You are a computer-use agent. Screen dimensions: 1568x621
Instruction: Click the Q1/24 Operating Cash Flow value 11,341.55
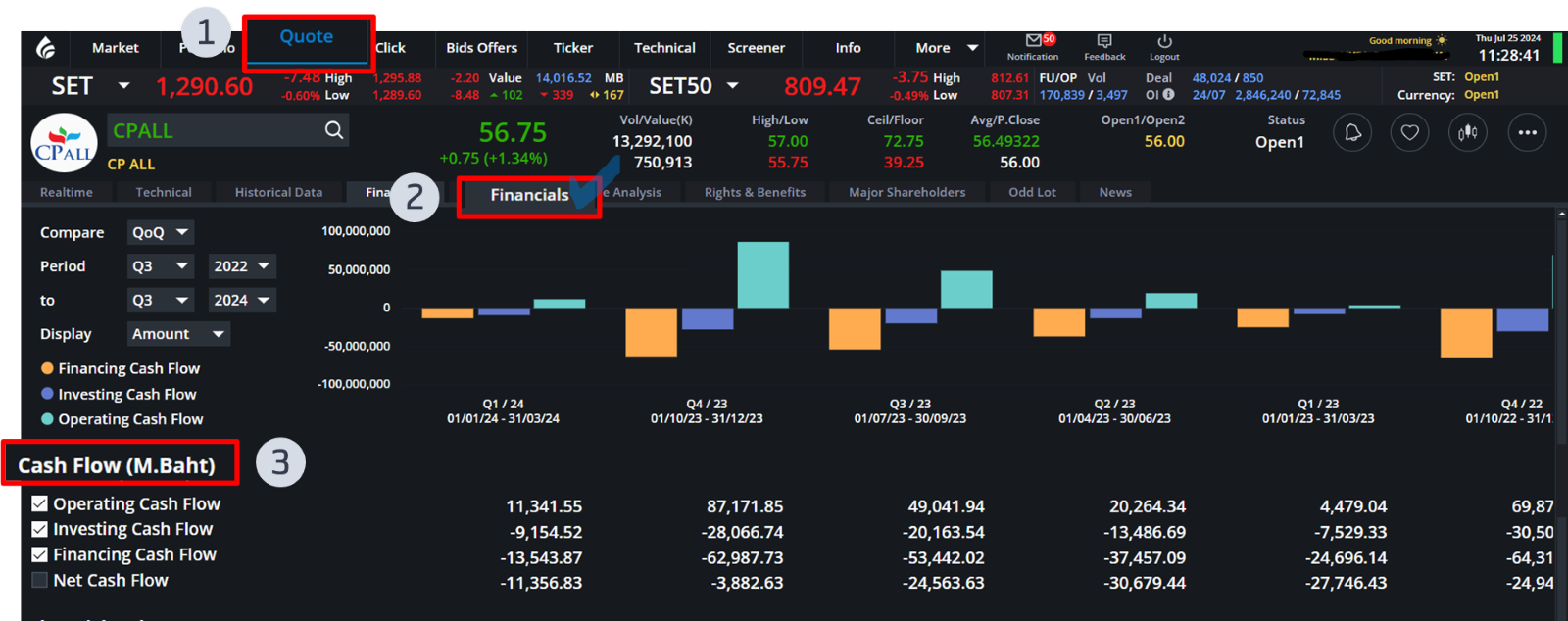[x=544, y=506]
